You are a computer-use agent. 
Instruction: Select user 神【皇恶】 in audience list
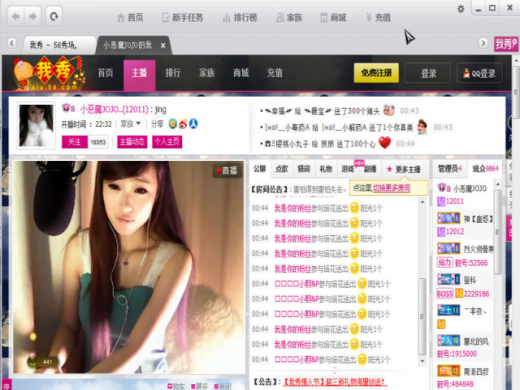[478, 219]
